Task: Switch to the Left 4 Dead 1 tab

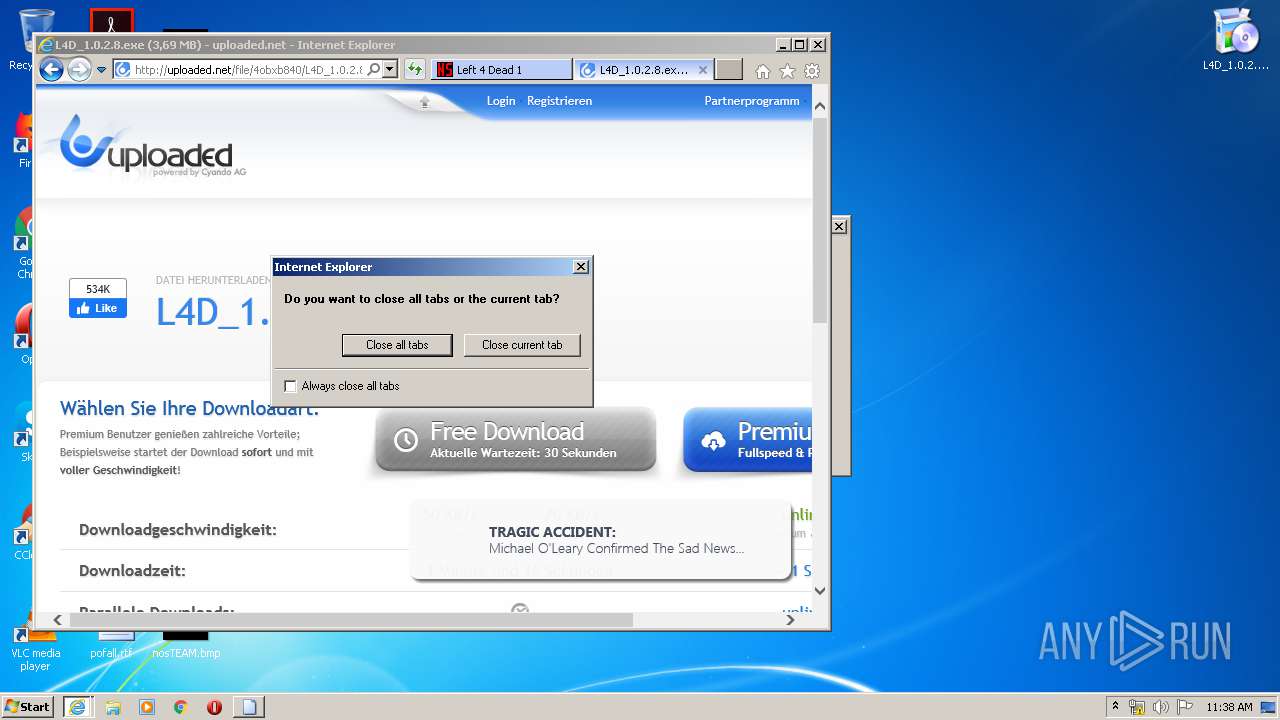Action: click(502, 70)
